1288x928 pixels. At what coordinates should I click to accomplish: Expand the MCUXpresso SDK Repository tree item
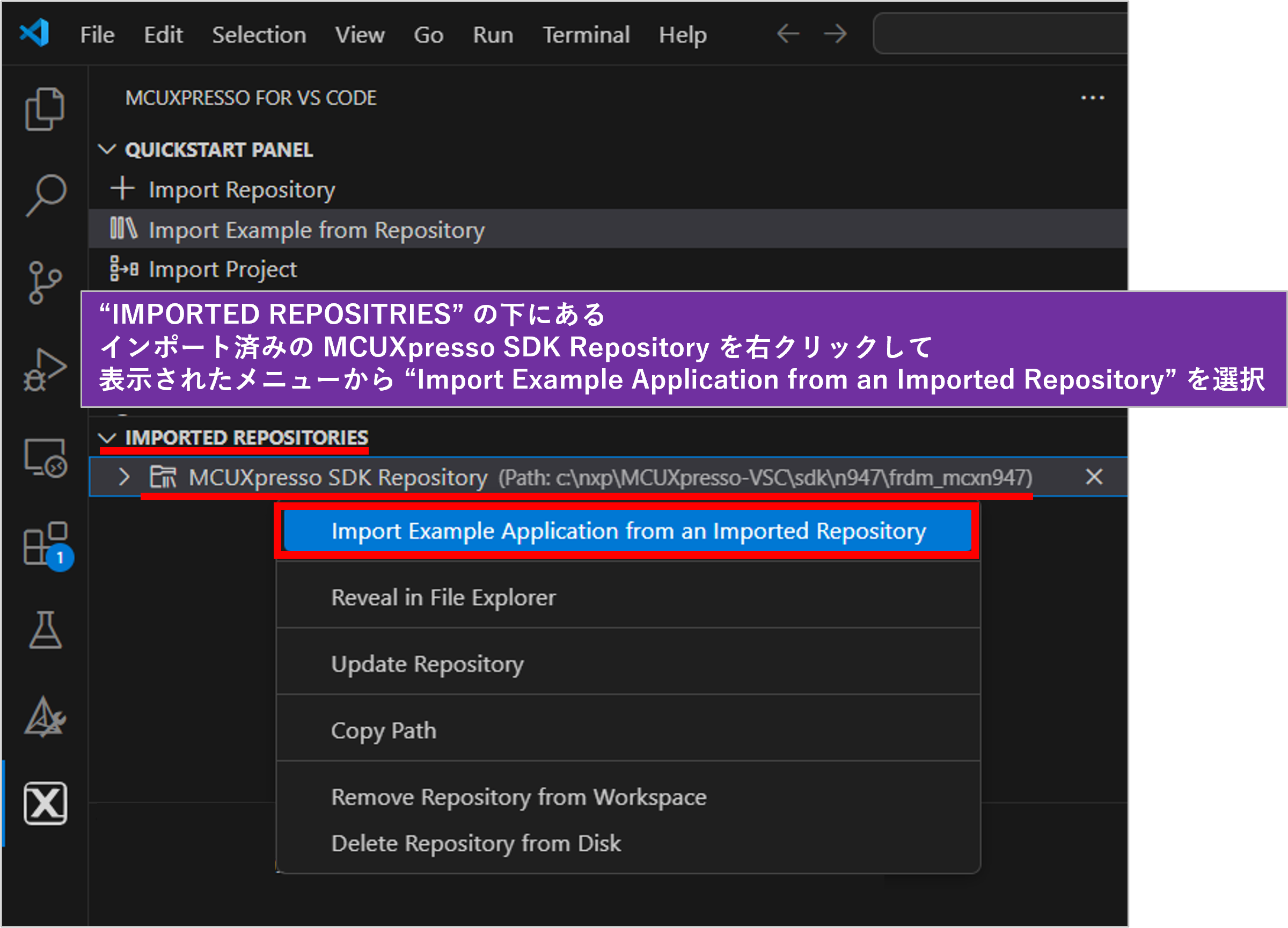click(x=124, y=477)
